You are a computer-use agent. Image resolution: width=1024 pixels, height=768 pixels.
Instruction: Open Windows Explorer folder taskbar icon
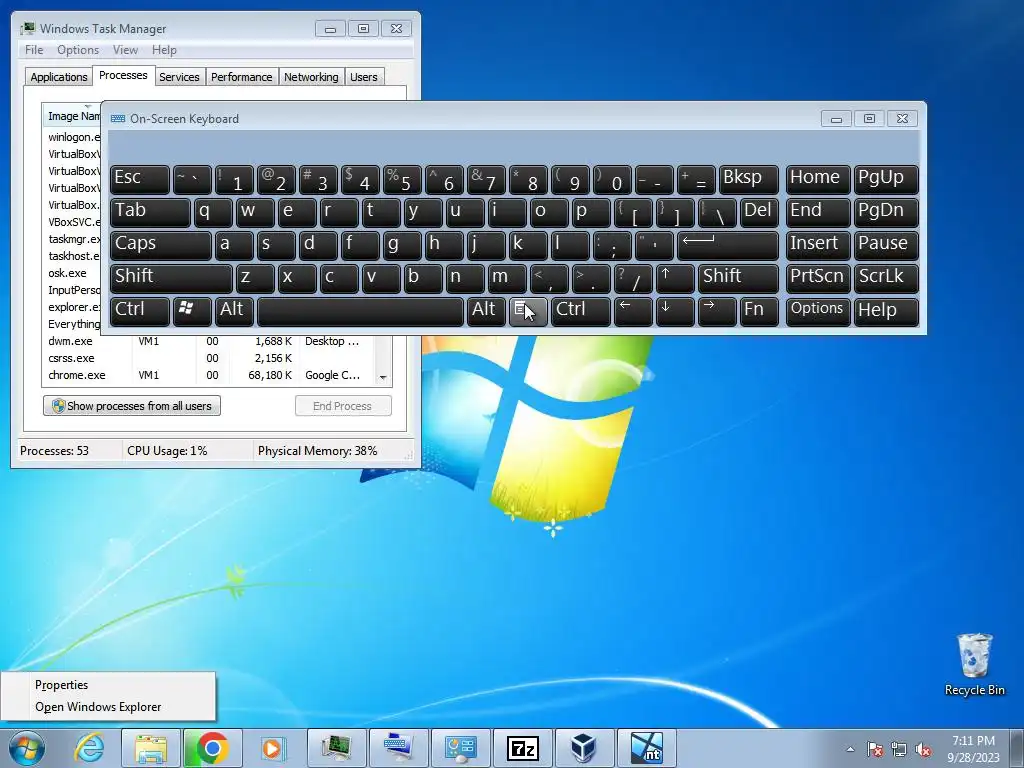tap(151, 748)
